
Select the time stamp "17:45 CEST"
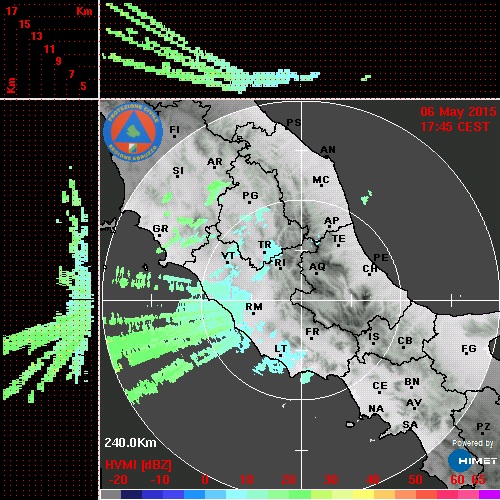(455, 127)
